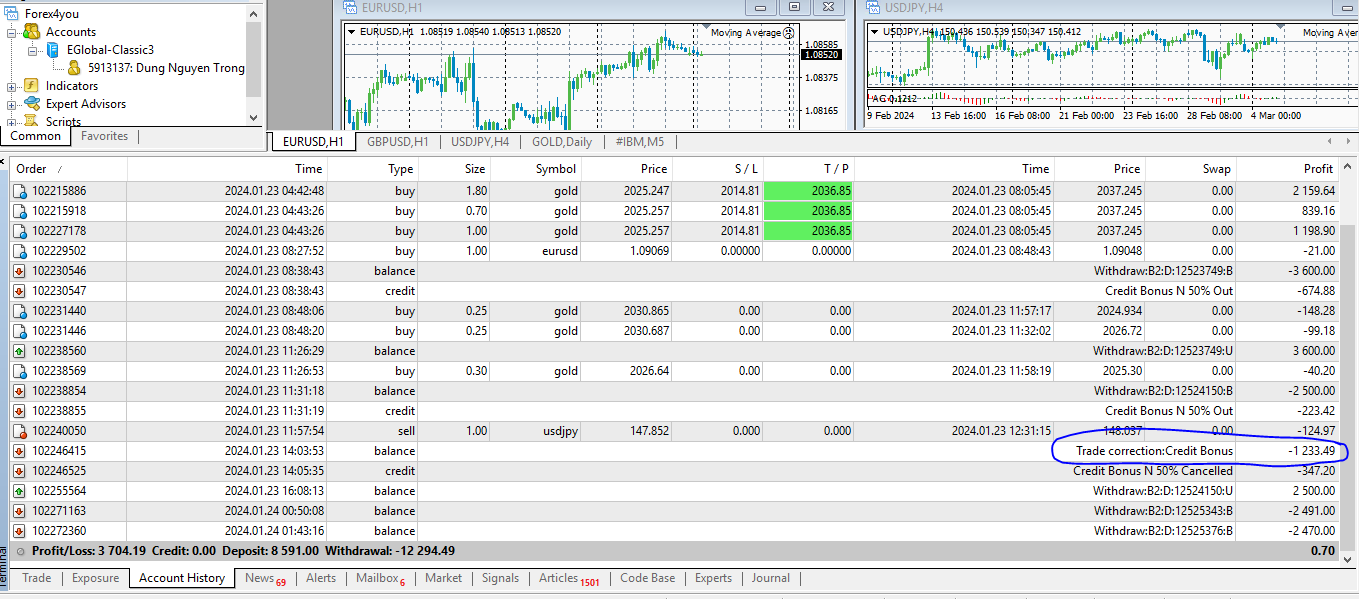Click the Expert Advisors hat icon
The height and width of the screenshot is (599, 1359).
tap(32, 104)
